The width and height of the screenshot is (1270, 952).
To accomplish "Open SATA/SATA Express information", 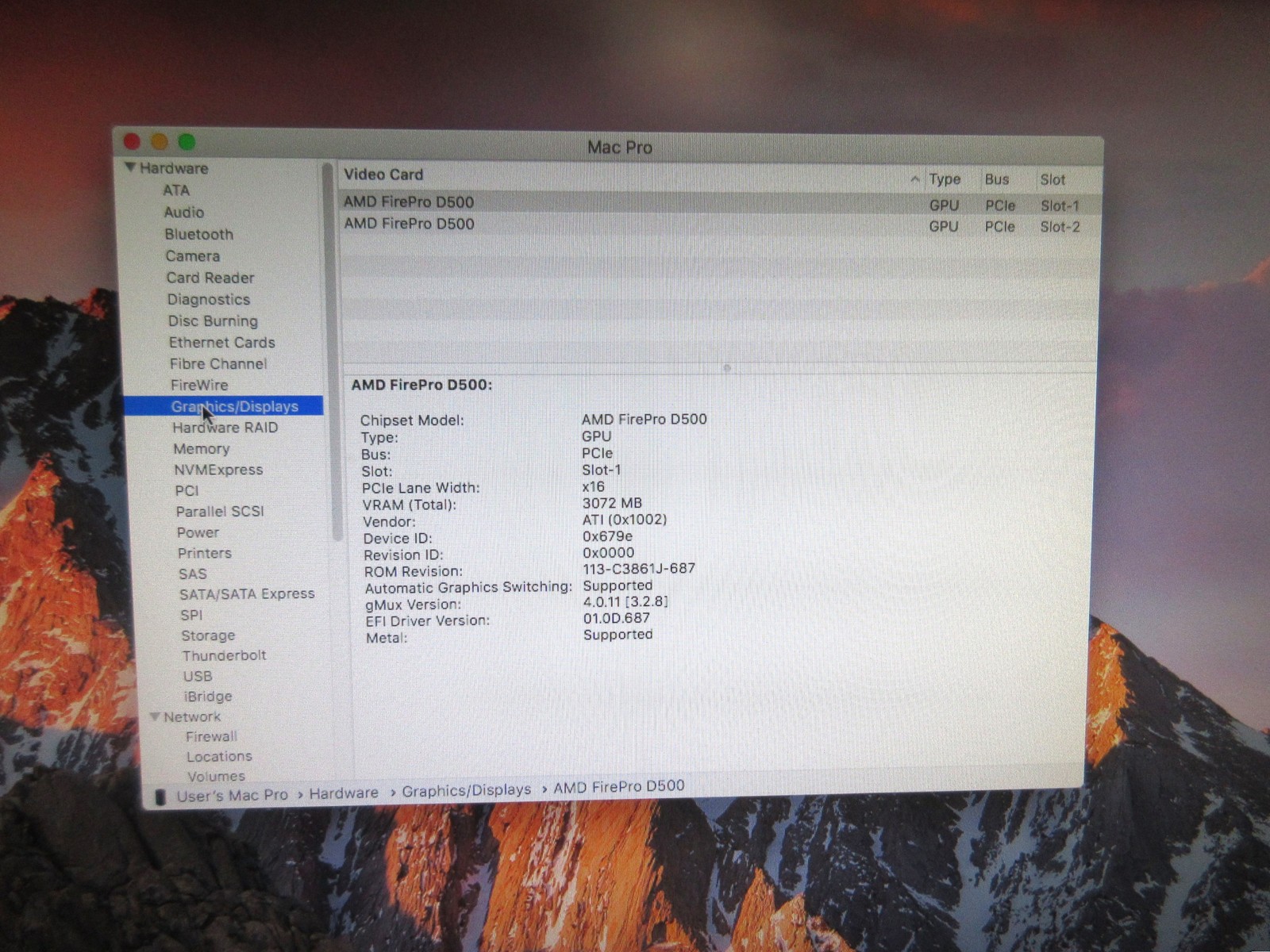I will [x=247, y=593].
